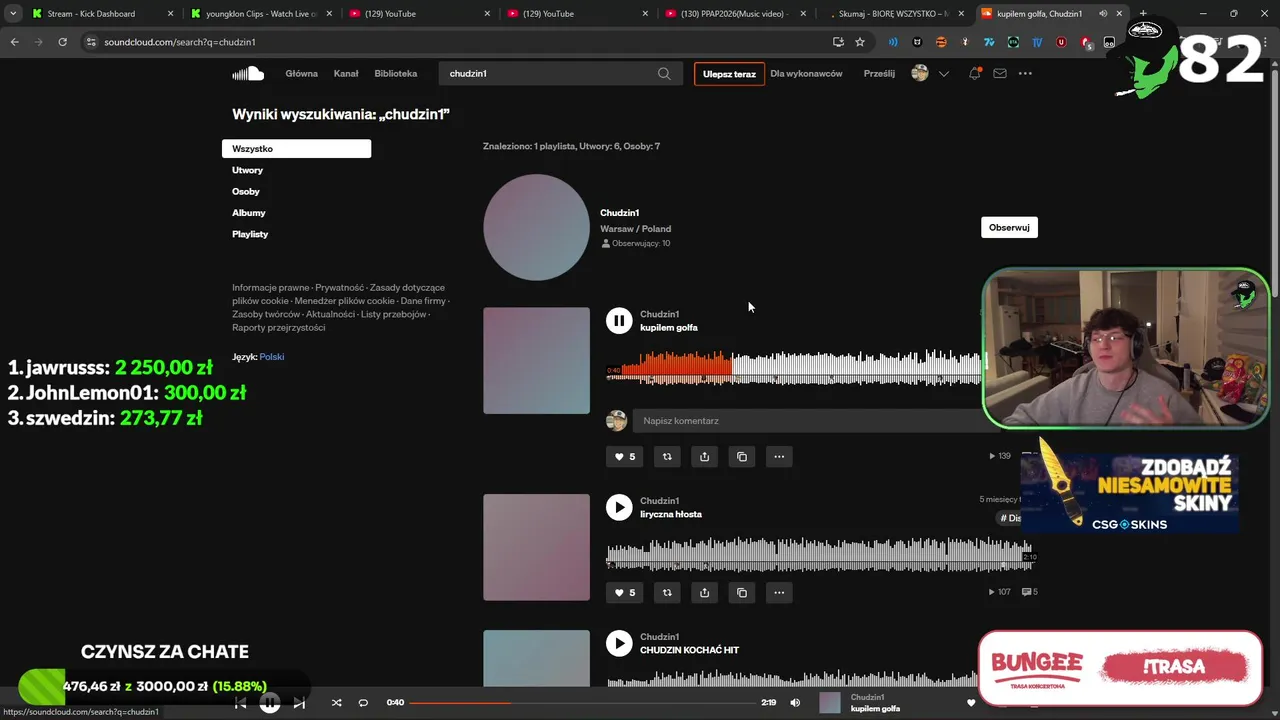
Task: Click 'Obserwuj' for Chudzin1
Action: click(x=1009, y=227)
